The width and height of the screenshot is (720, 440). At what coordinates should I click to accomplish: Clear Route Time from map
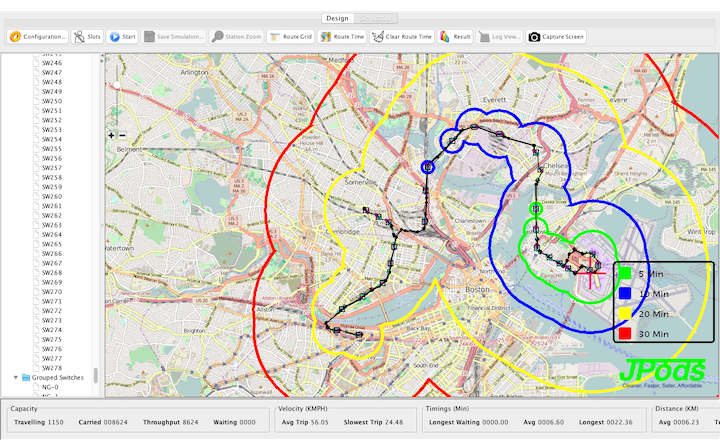(402, 37)
